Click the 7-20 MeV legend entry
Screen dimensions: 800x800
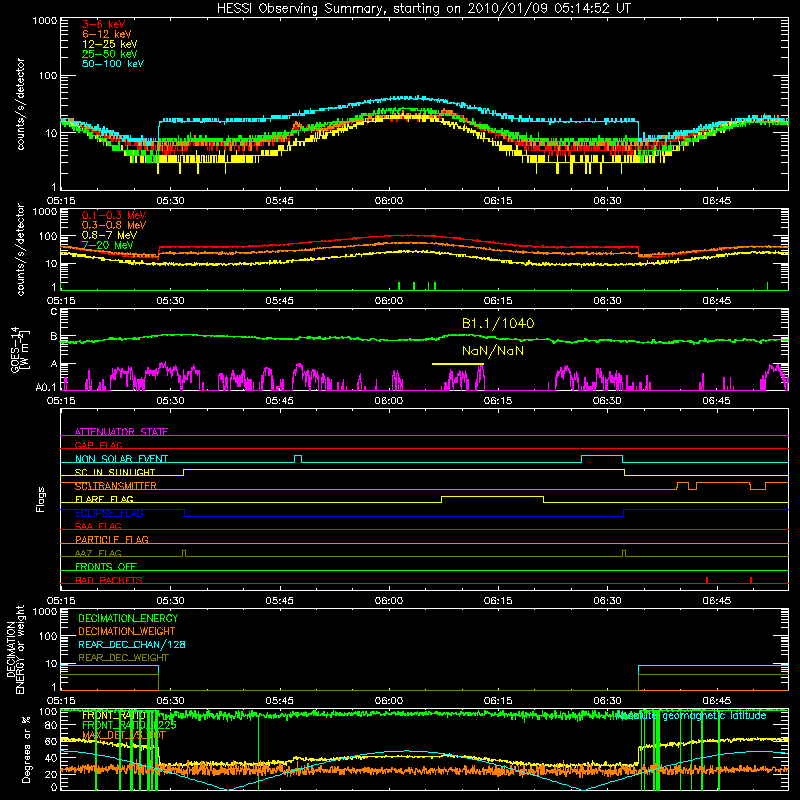click(108, 245)
